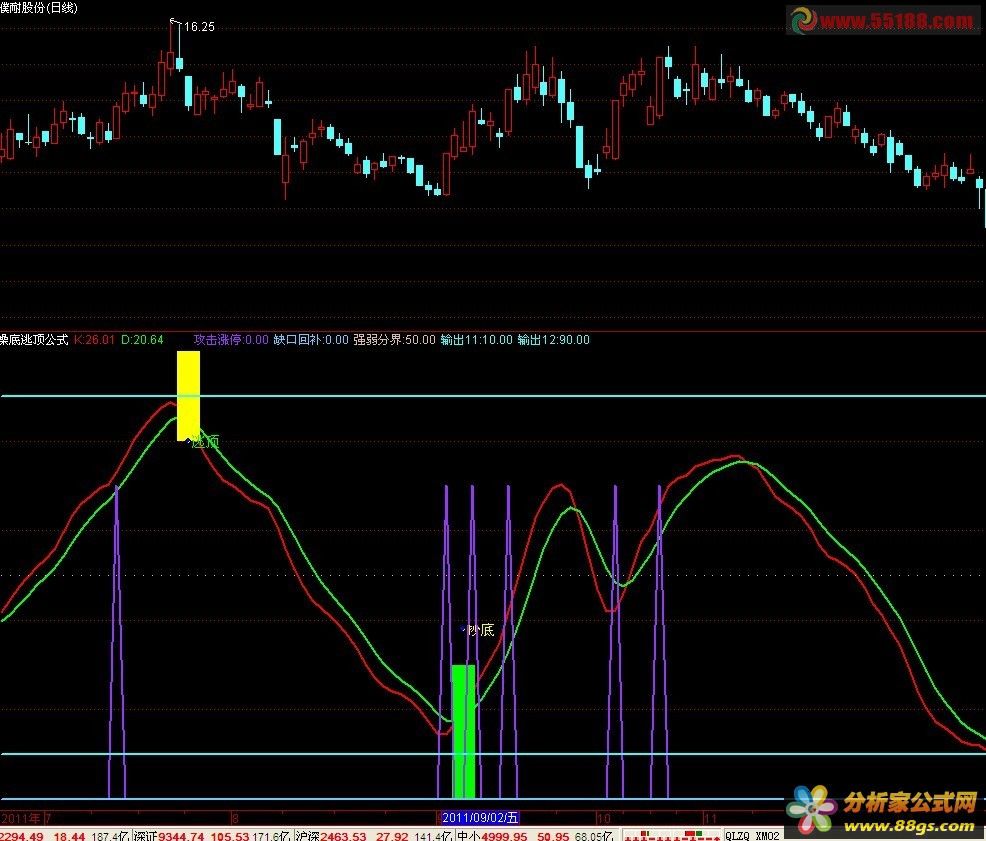Click the D:20.64 indicator value

pos(142,340)
